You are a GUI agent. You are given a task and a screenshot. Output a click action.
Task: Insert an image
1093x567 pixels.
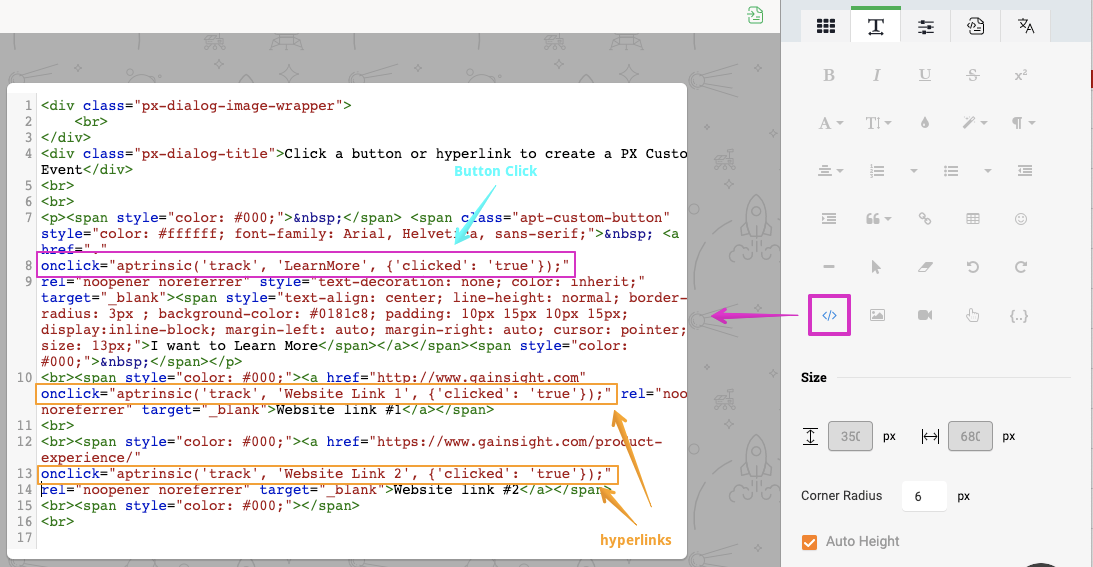(x=877, y=315)
